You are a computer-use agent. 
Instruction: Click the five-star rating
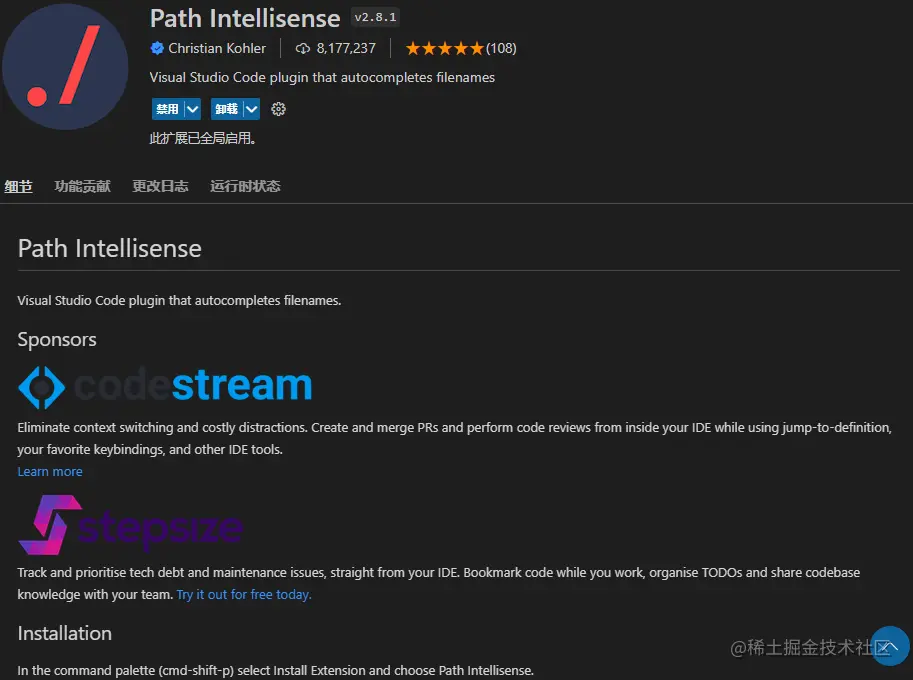pyautogui.click(x=444, y=48)
